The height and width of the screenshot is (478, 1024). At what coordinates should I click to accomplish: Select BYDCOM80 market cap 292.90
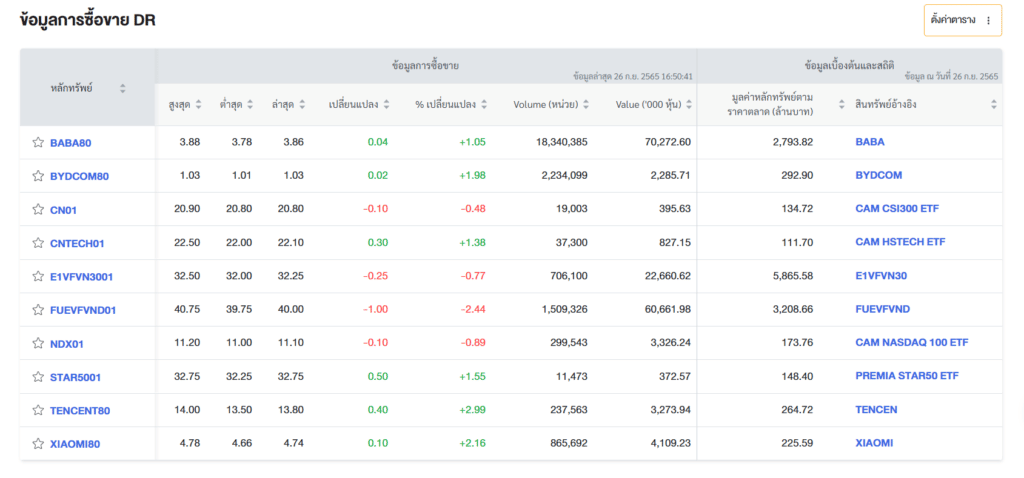pyautogui.click(x=797, y=175)
